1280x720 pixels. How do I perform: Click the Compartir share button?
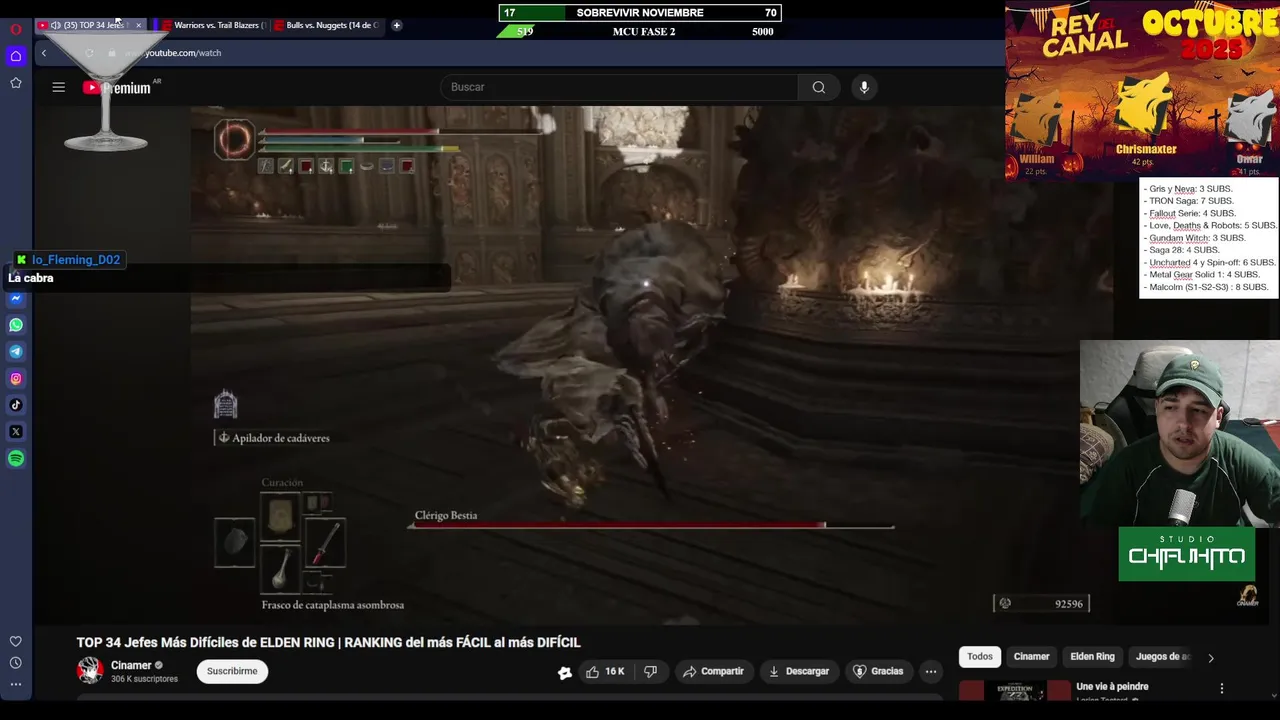pyautogui.click(x=713, y=672)
